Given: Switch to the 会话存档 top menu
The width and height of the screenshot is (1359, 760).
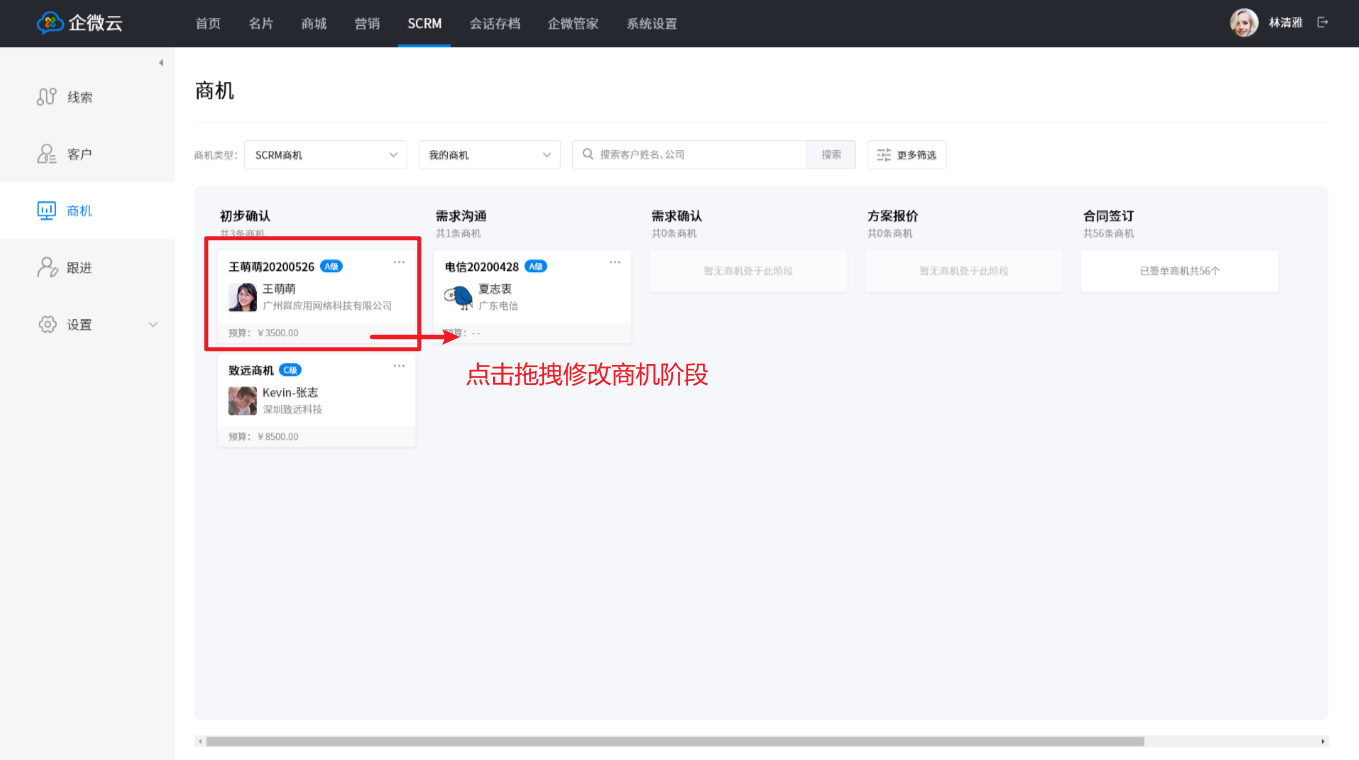Looking at the screenshot, I should tap(495, 23).
